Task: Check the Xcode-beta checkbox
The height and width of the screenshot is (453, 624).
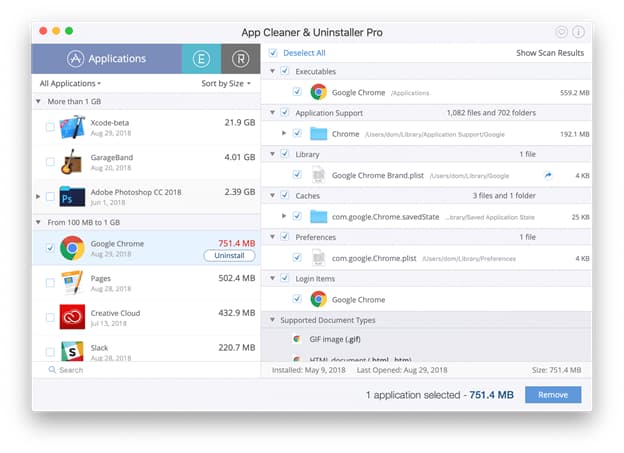Action: 50,127
